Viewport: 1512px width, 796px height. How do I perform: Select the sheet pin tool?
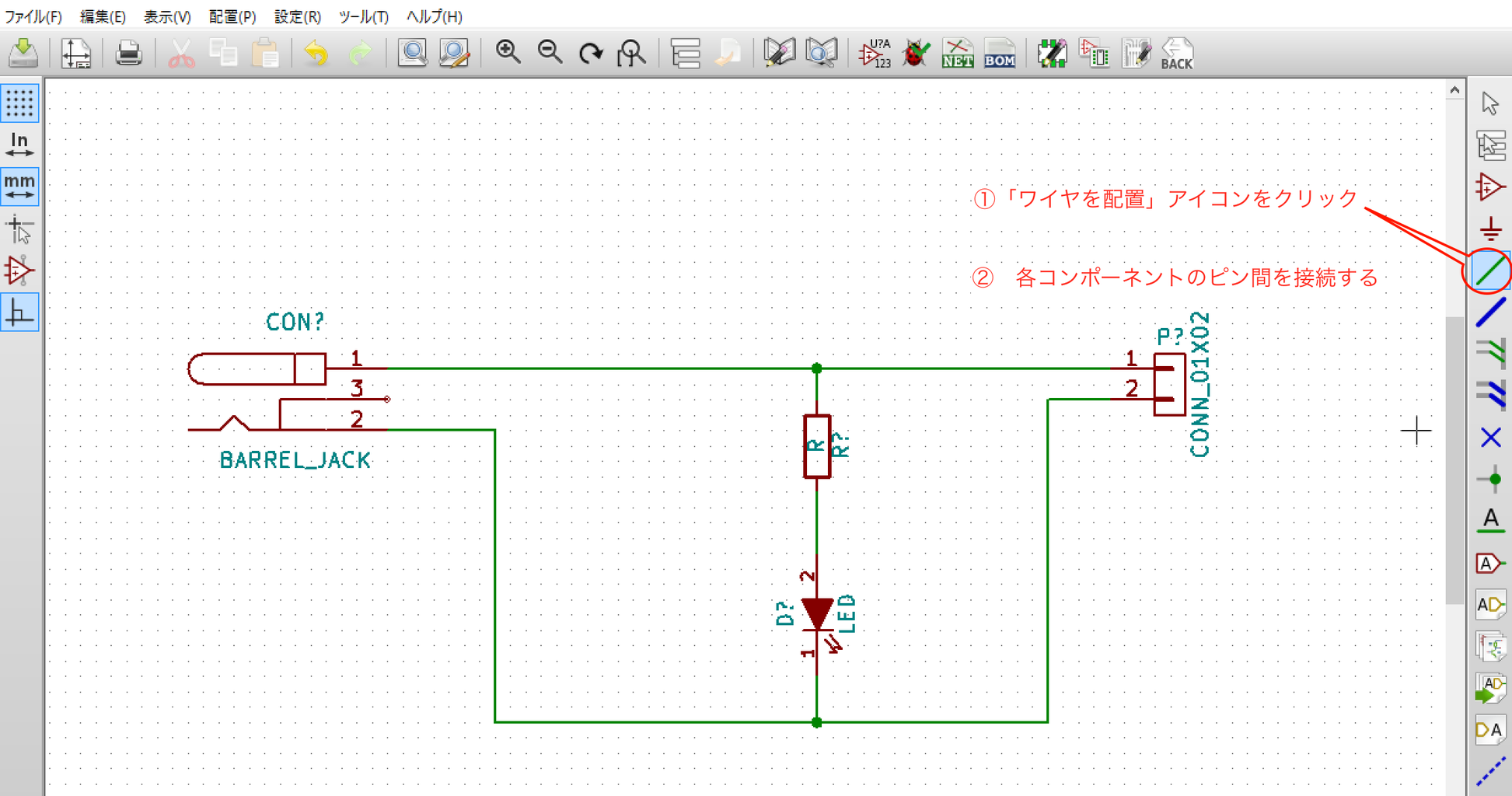1490,730
